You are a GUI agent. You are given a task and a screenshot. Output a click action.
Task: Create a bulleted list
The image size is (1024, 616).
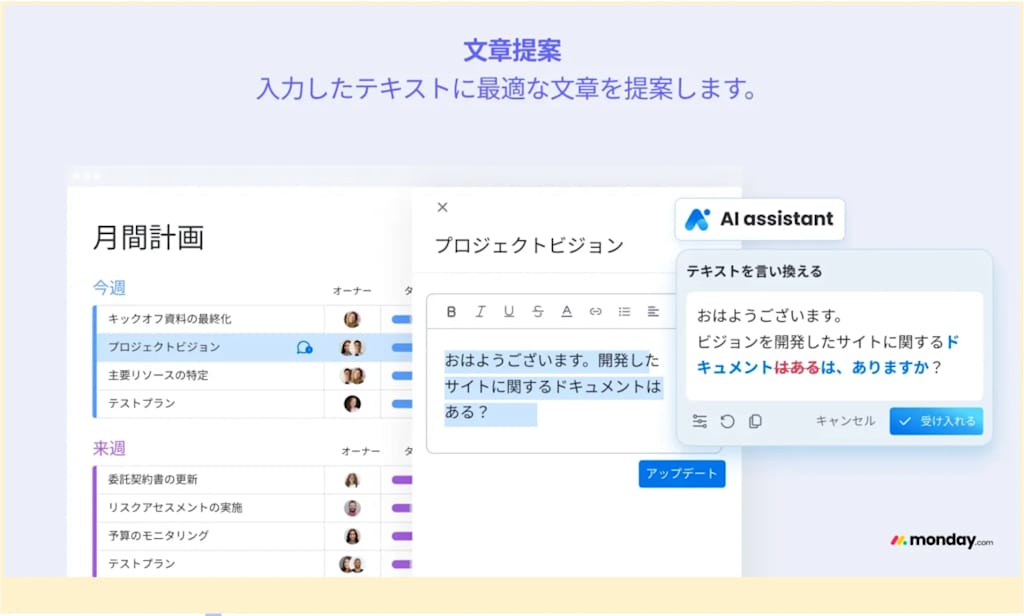627,312
